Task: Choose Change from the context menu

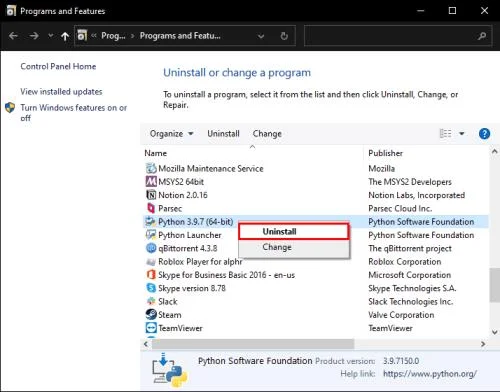Action: [x=294, y=247]
